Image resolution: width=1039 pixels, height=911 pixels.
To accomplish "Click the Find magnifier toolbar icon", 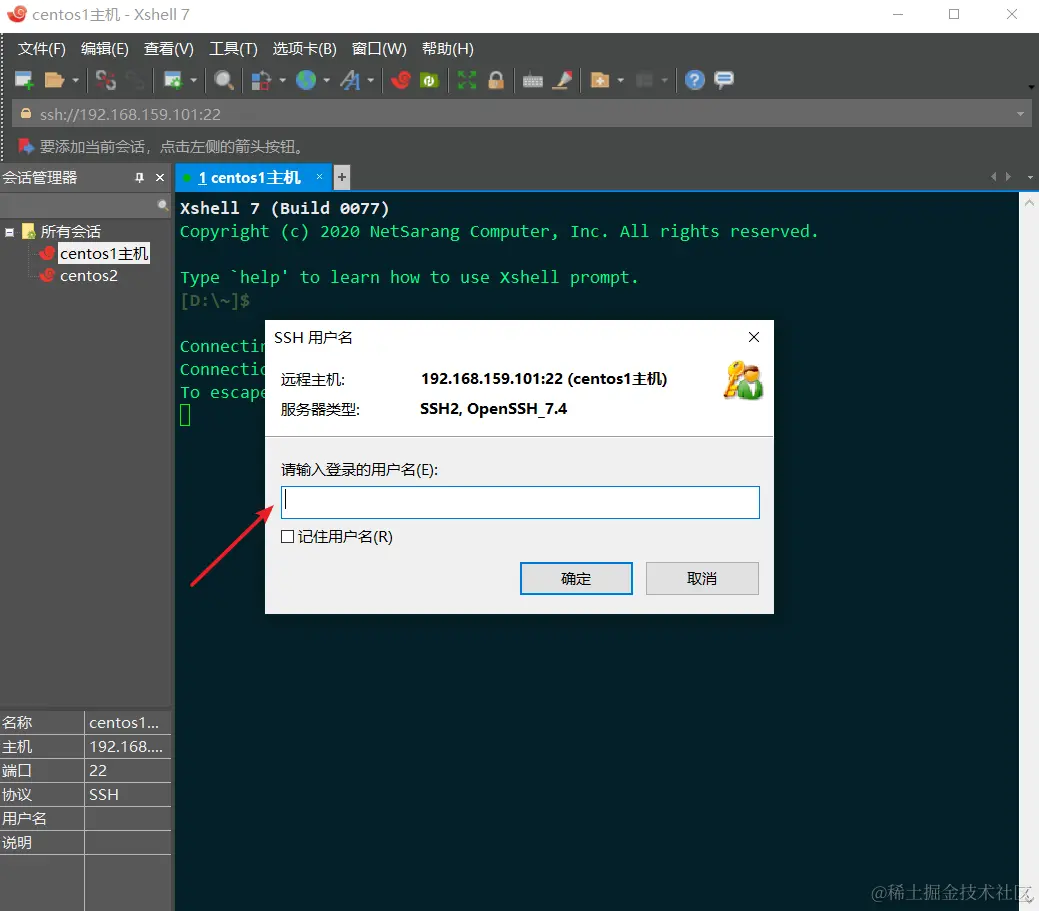I will point(224,80).
